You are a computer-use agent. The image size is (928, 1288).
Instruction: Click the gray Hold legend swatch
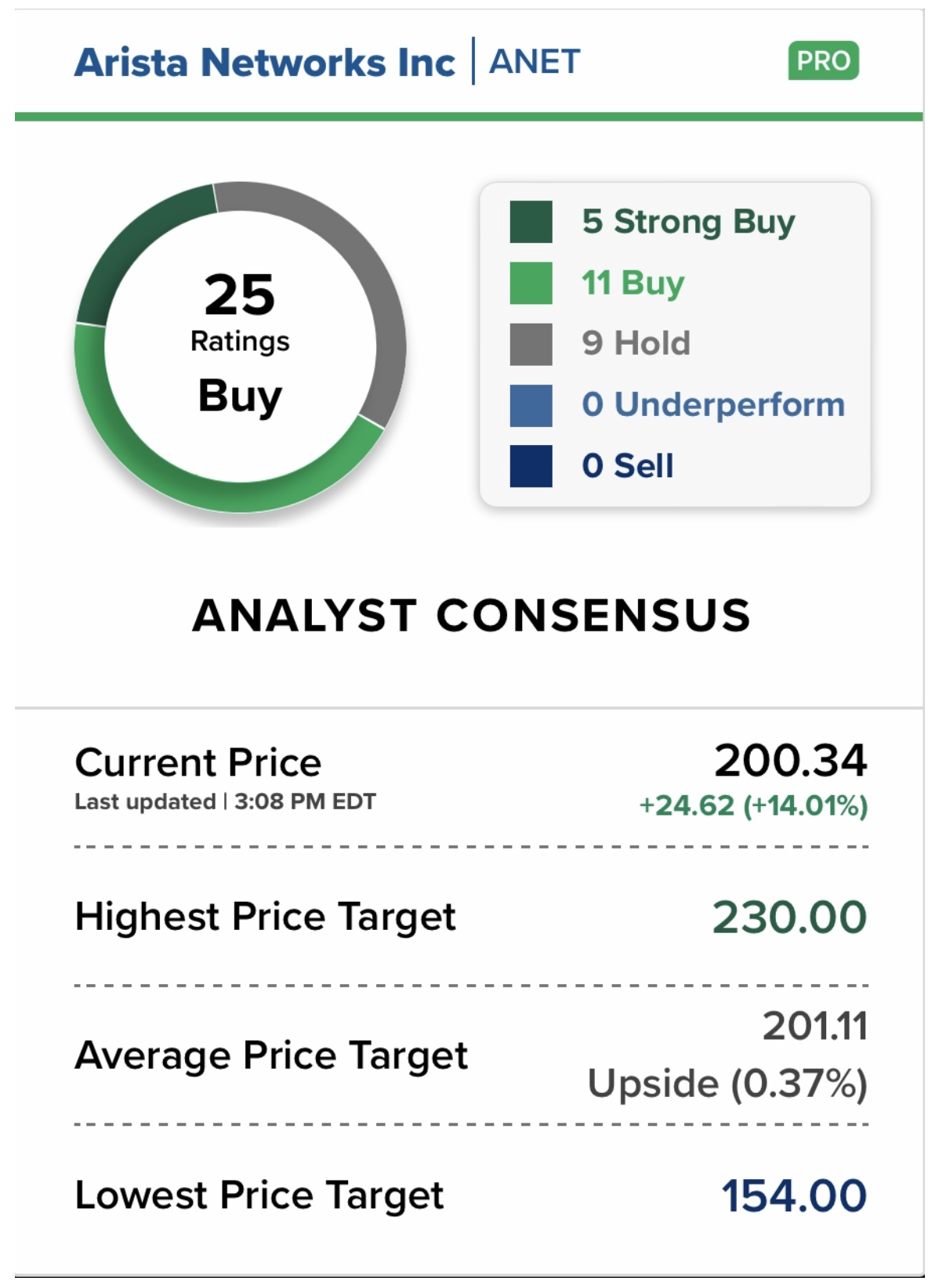click(531, 344)
